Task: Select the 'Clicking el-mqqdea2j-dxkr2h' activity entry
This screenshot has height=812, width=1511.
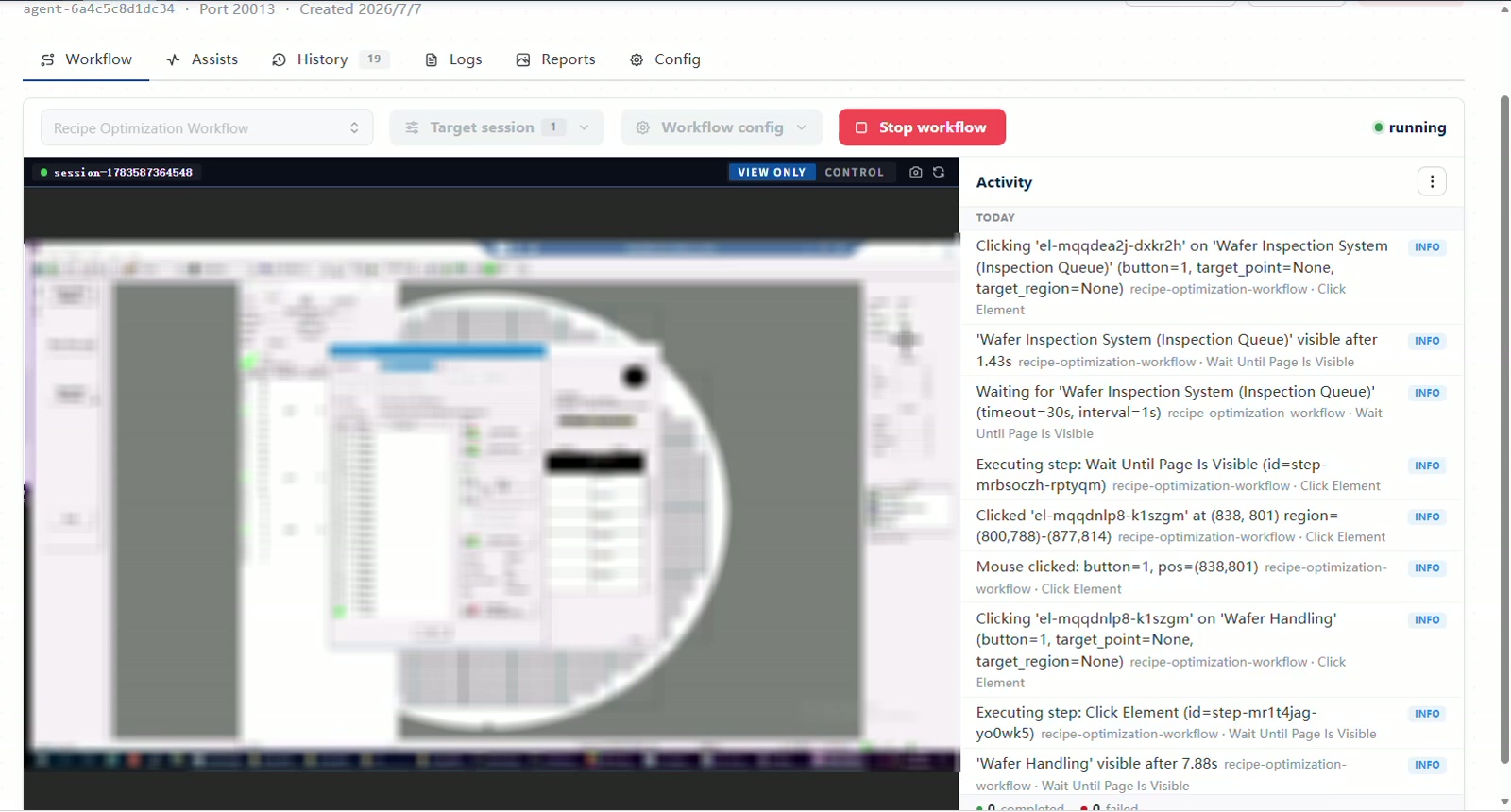Action: (1212, 278)
